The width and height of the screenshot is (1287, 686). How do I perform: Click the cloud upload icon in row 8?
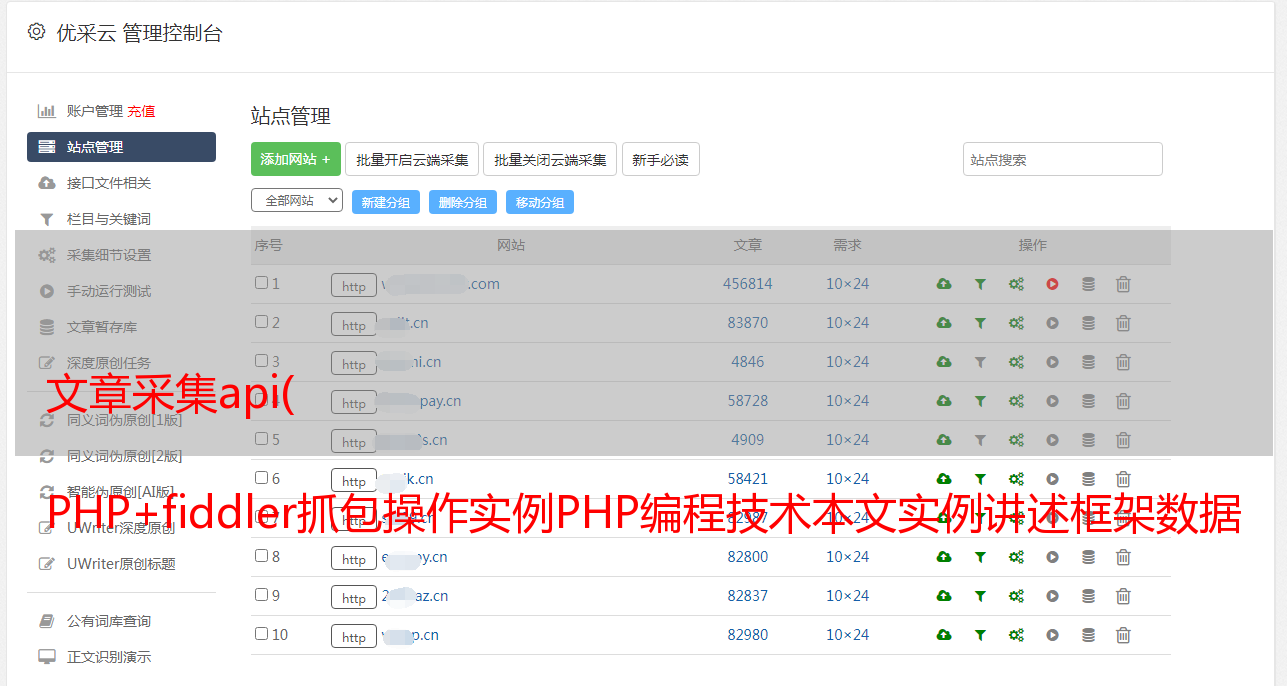pyautogui.click(x=944, y=557)
